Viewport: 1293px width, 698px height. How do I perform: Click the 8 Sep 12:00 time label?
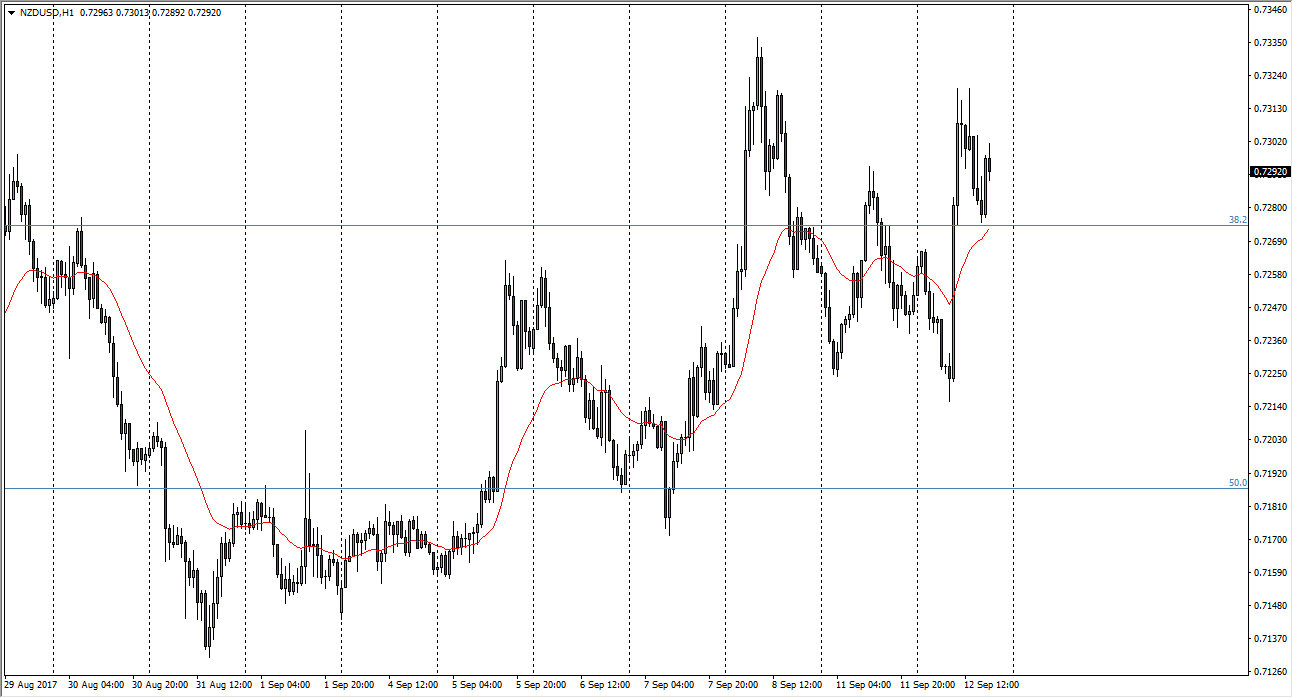798,686
